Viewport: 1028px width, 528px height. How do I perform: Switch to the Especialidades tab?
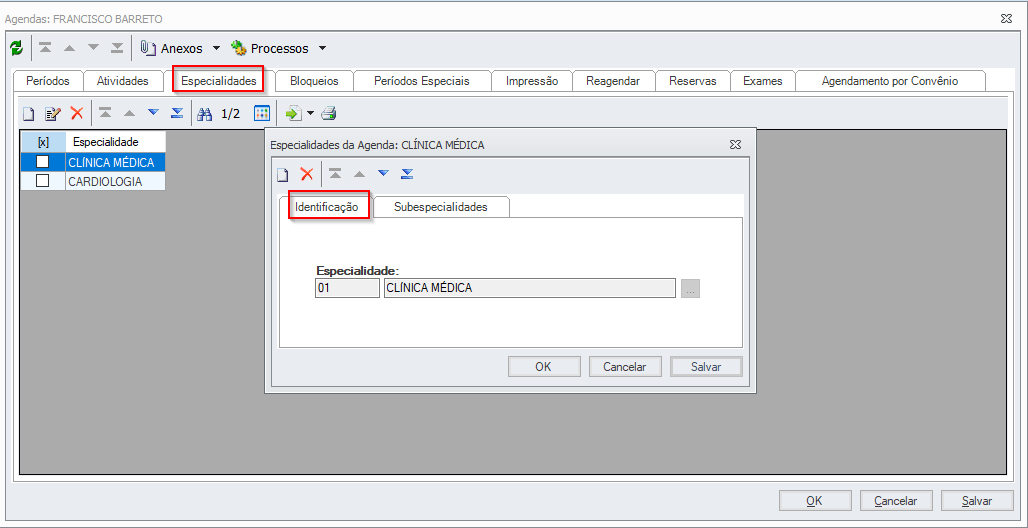click(x=219, y=81)
